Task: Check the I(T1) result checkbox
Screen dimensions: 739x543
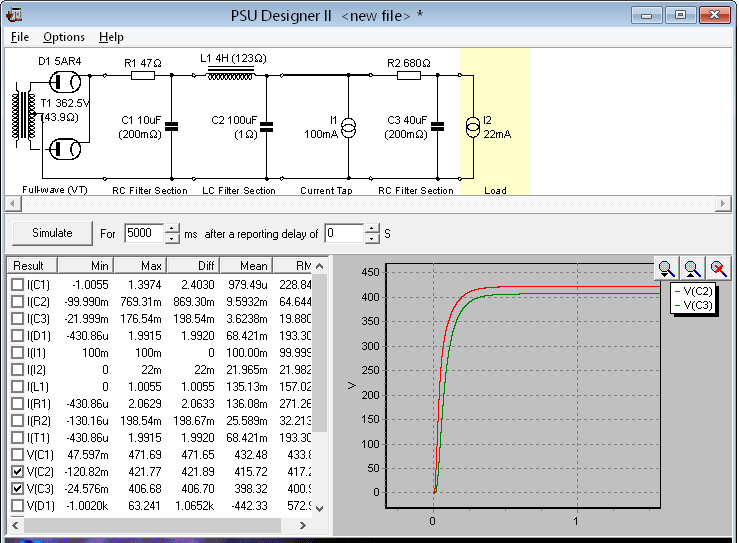Action: click(17, 438)
